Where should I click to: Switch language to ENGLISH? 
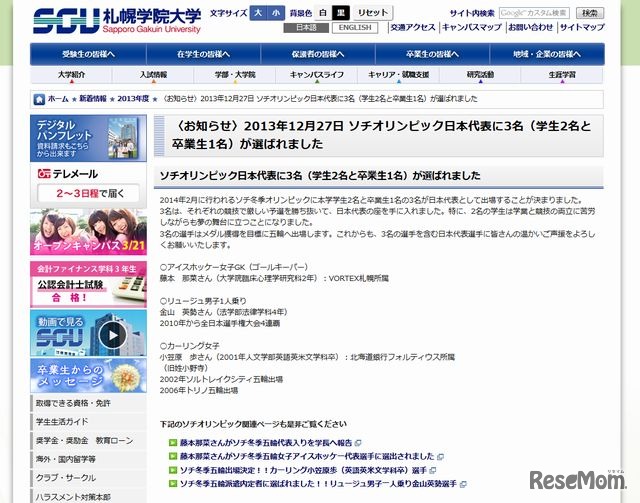tap(355, 28)
